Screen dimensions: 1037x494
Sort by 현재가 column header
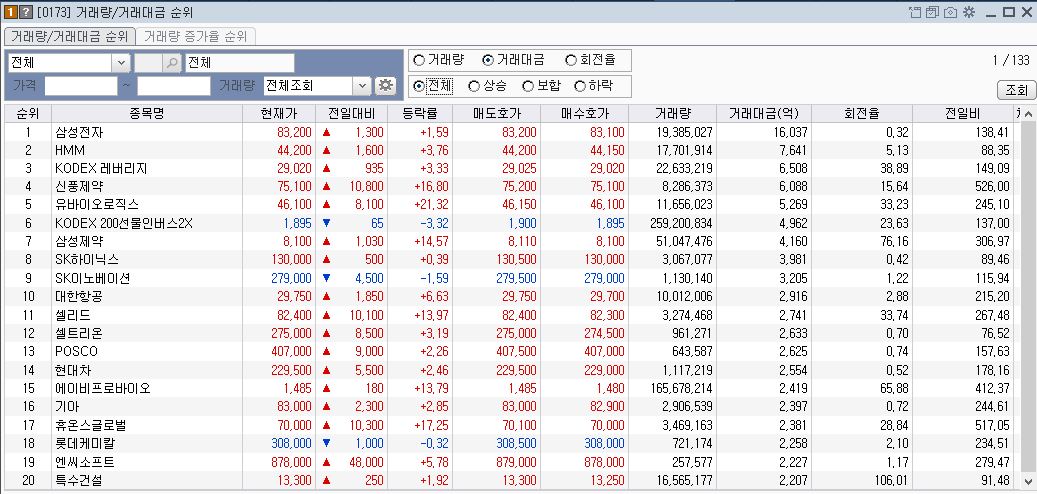tap(279, 114)
